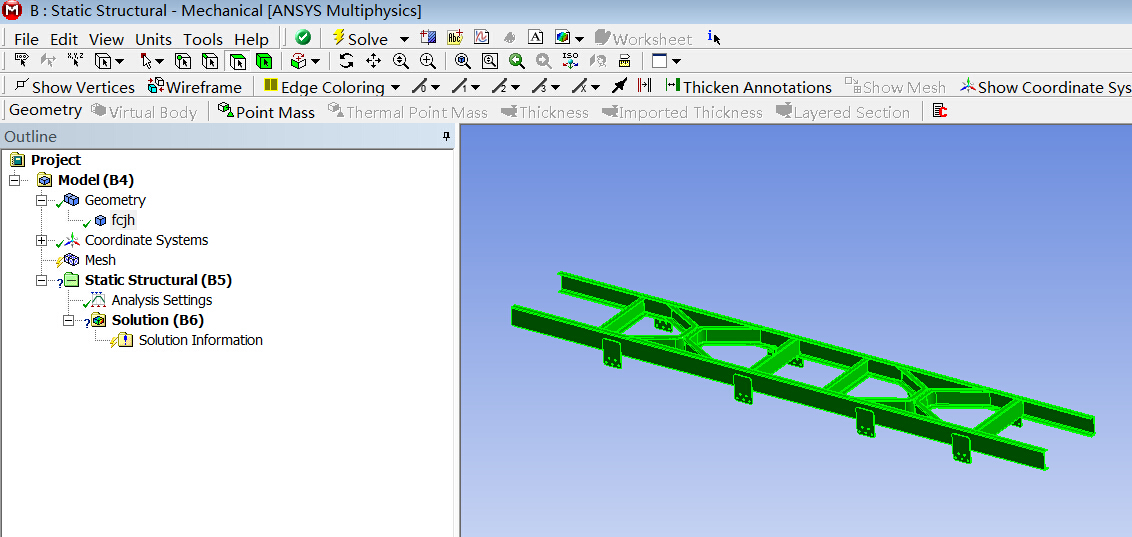Image resolution: width=1132 pixels, height=537 pixels.
Task: Click the Point Mass tool
Action: point(266,112)
